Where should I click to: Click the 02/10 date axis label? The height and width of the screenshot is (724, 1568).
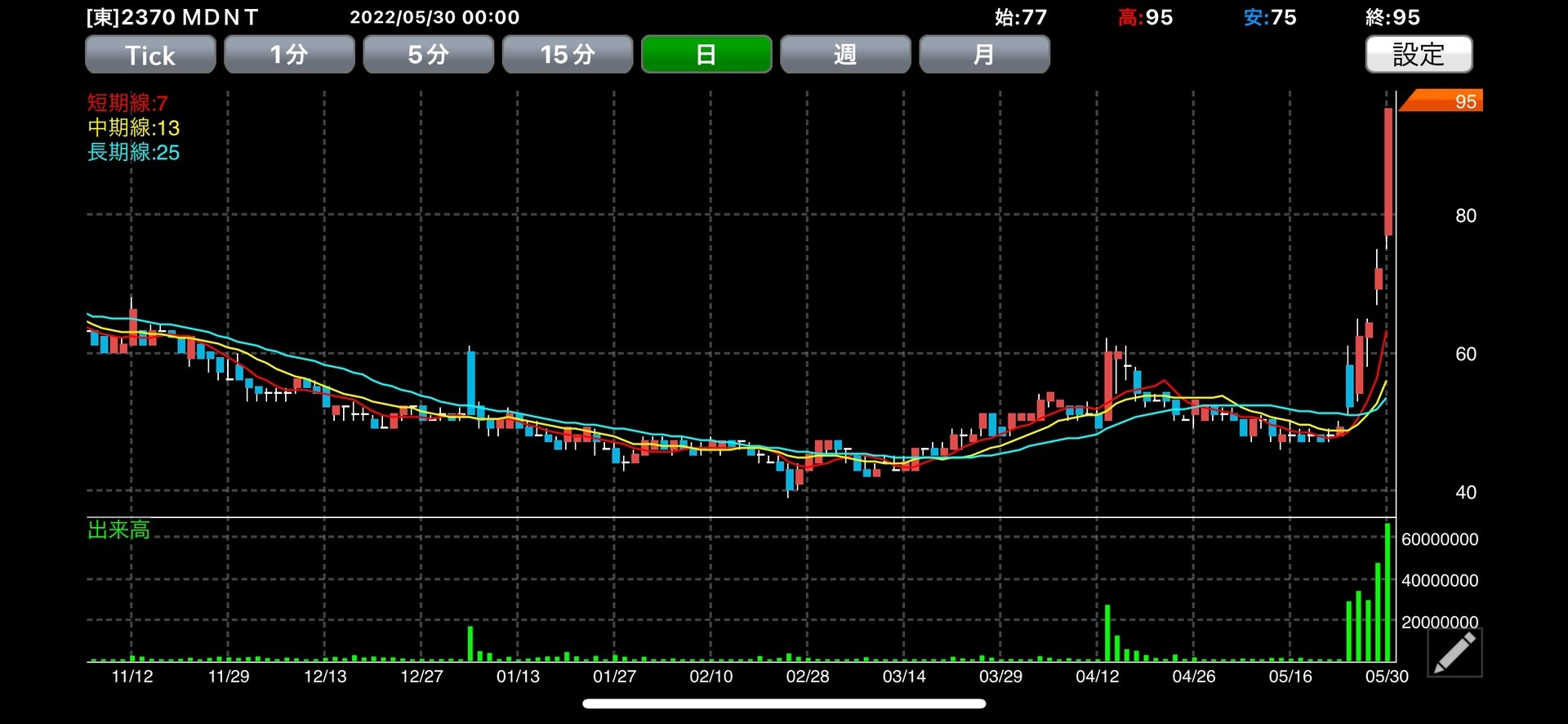(711, 677)
